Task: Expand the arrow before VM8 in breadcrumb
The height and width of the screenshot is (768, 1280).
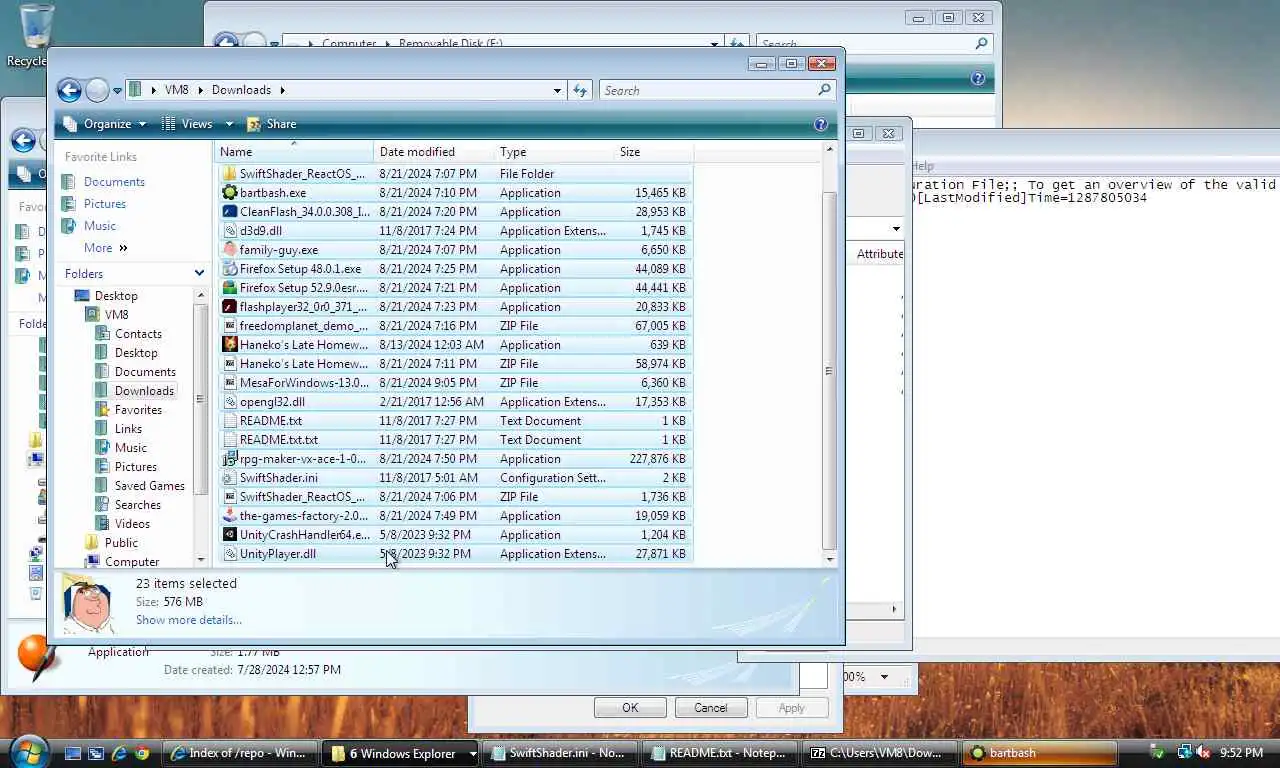Action: (x=154, y=90)
